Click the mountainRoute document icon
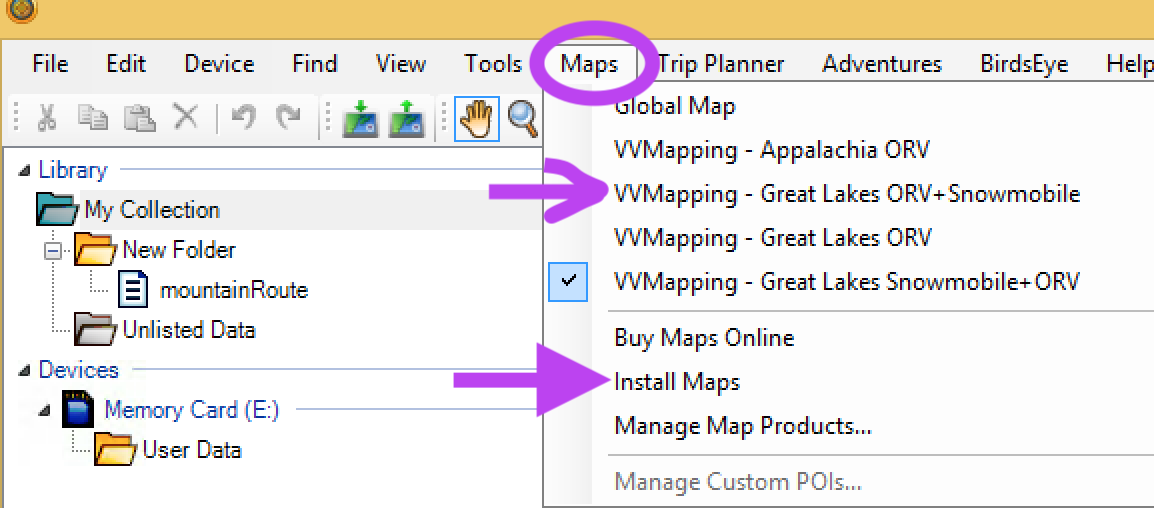The image size is (1154, 508). pyautogui.click(x=133, y=289)
